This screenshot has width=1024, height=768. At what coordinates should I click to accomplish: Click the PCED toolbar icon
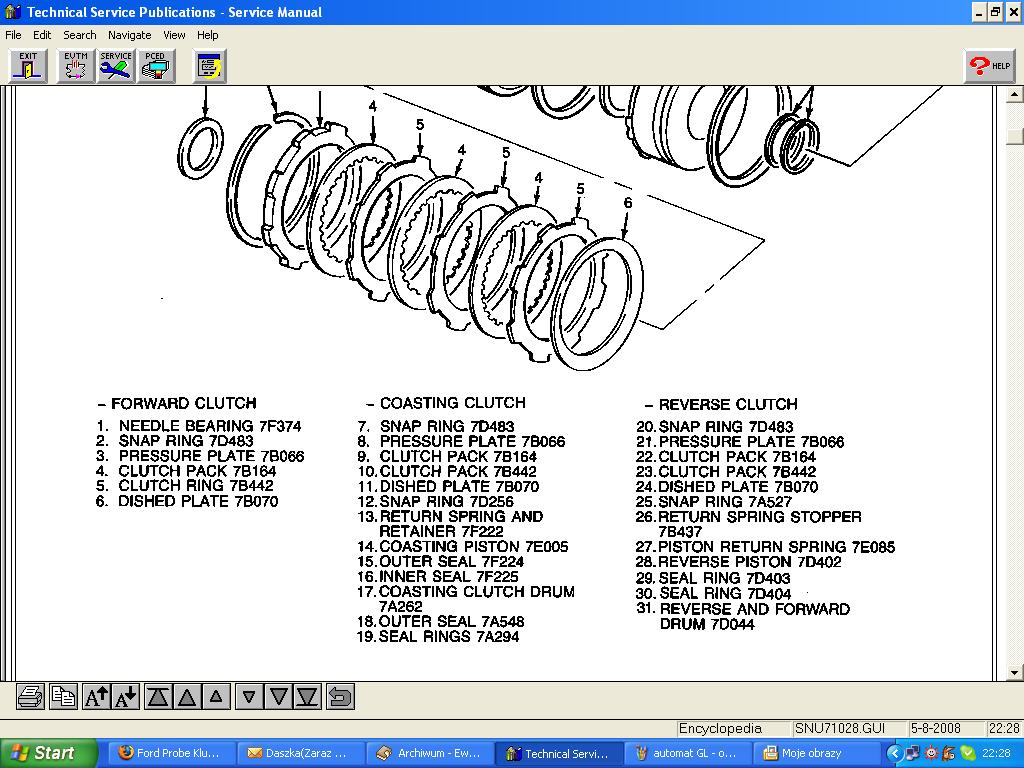(x=155, y=66)
